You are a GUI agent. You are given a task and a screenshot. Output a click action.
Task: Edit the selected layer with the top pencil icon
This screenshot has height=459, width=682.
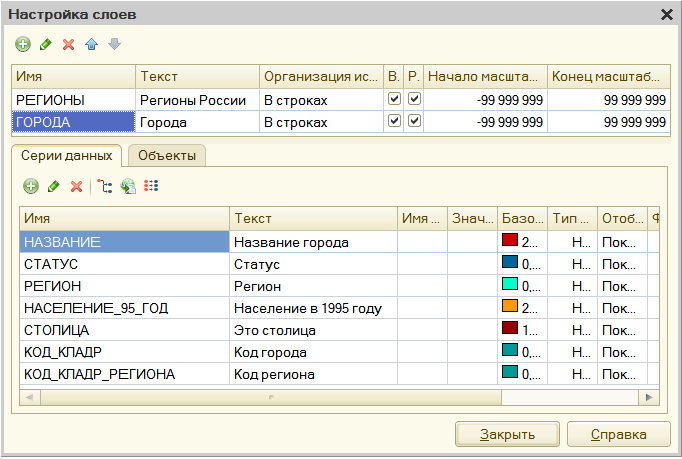pyautogui.click(x=45, y=45)
